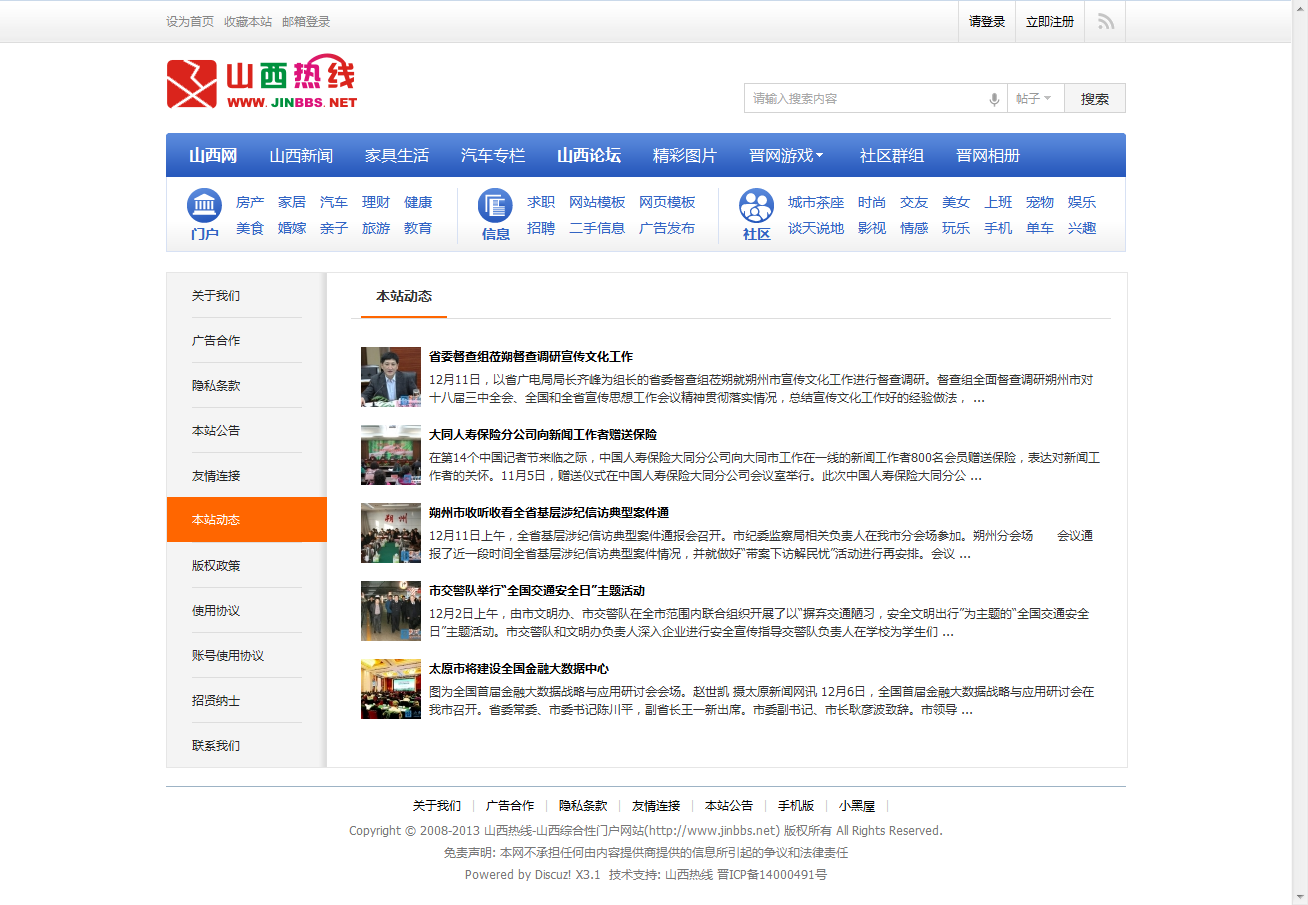The width and height of the screenshot is (1308, 905).
Task: Click the RSS subscription icon top right
Action: [x=1104, y=21]
